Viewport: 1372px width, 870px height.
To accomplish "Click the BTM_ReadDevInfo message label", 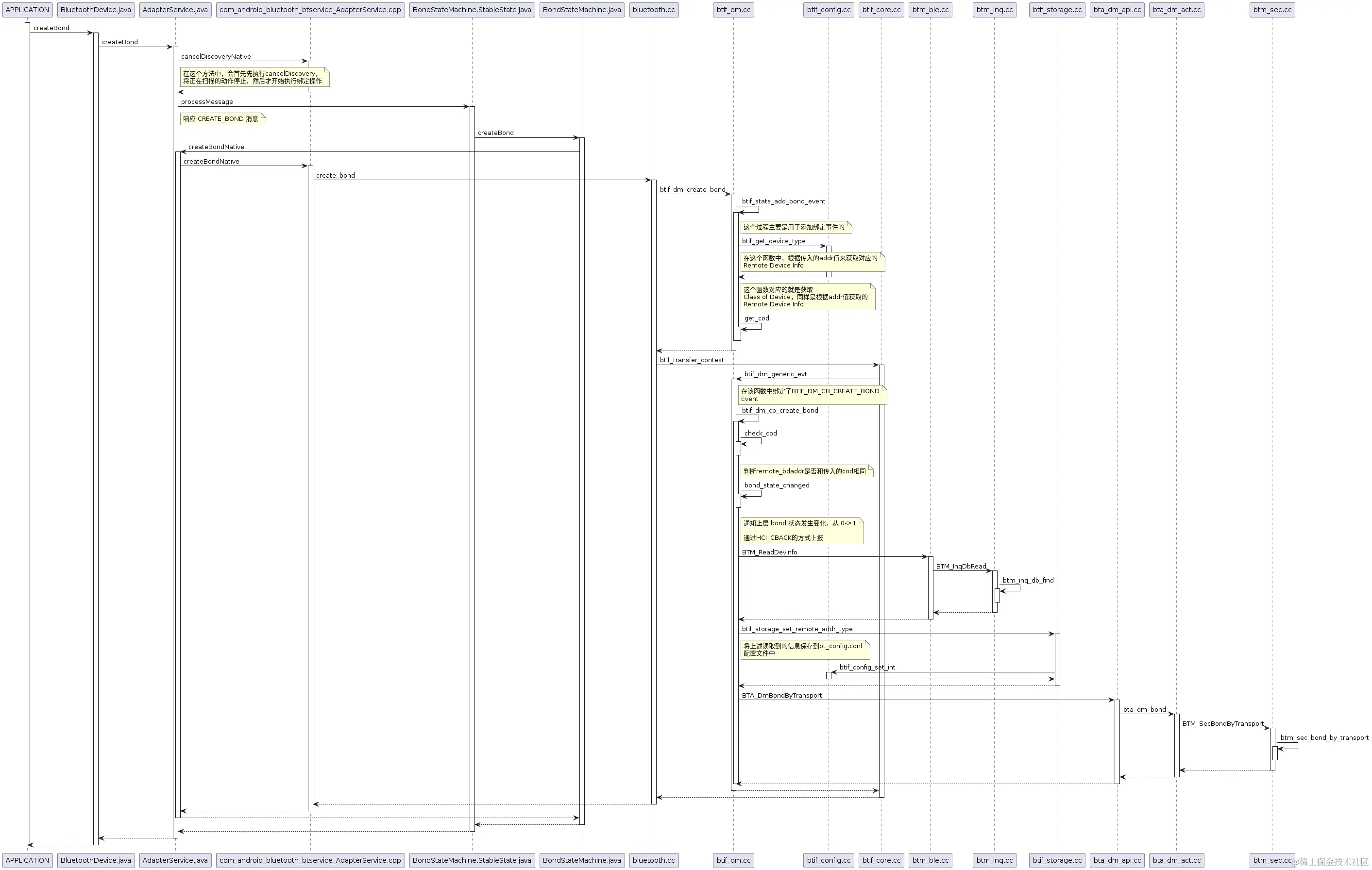I will point(769,552).
